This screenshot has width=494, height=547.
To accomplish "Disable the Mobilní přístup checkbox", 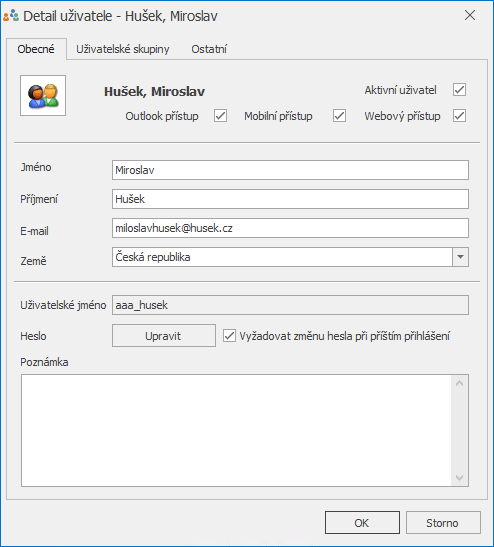I will (x=339, y=115).
